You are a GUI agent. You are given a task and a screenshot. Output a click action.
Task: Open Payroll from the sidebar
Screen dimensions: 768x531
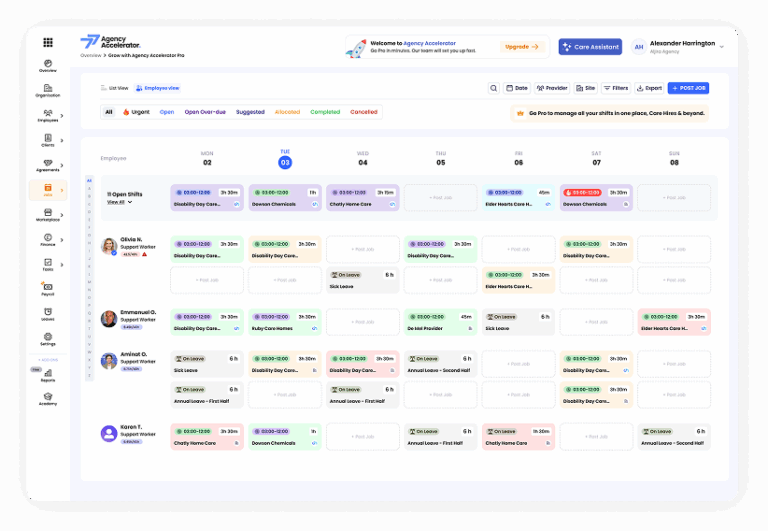(48, 291)
